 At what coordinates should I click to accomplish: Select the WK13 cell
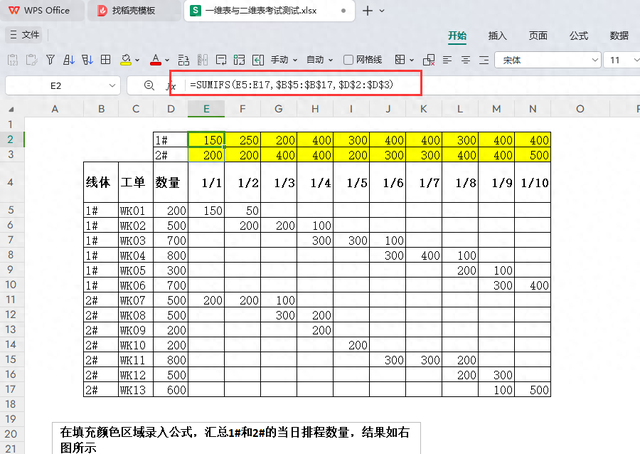(x=136, y=390)
